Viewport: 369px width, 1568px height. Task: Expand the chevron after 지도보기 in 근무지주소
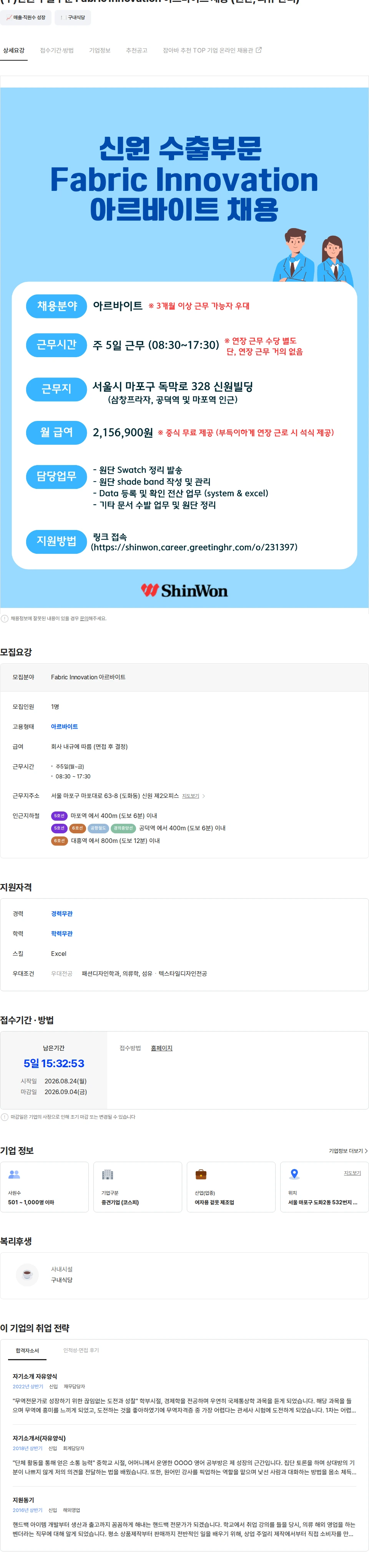pos(203,796)
